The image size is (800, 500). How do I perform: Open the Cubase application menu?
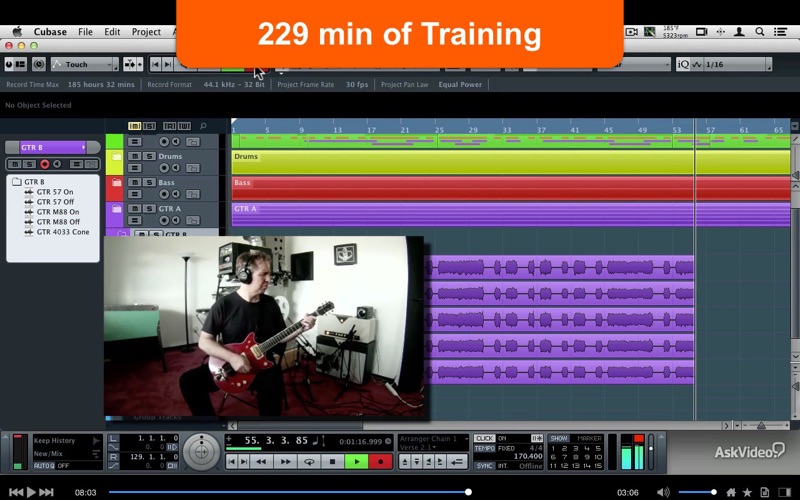(50, 32)
